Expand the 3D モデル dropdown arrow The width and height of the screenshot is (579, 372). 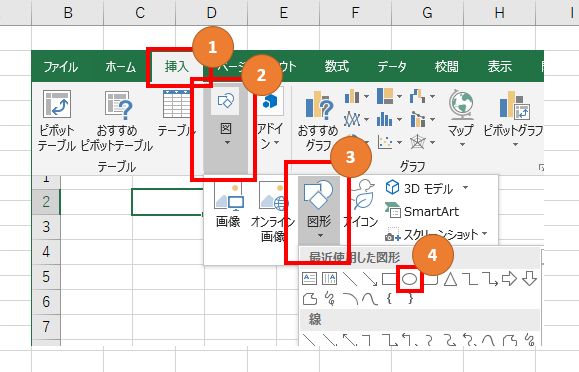click(x=465, y=188)
